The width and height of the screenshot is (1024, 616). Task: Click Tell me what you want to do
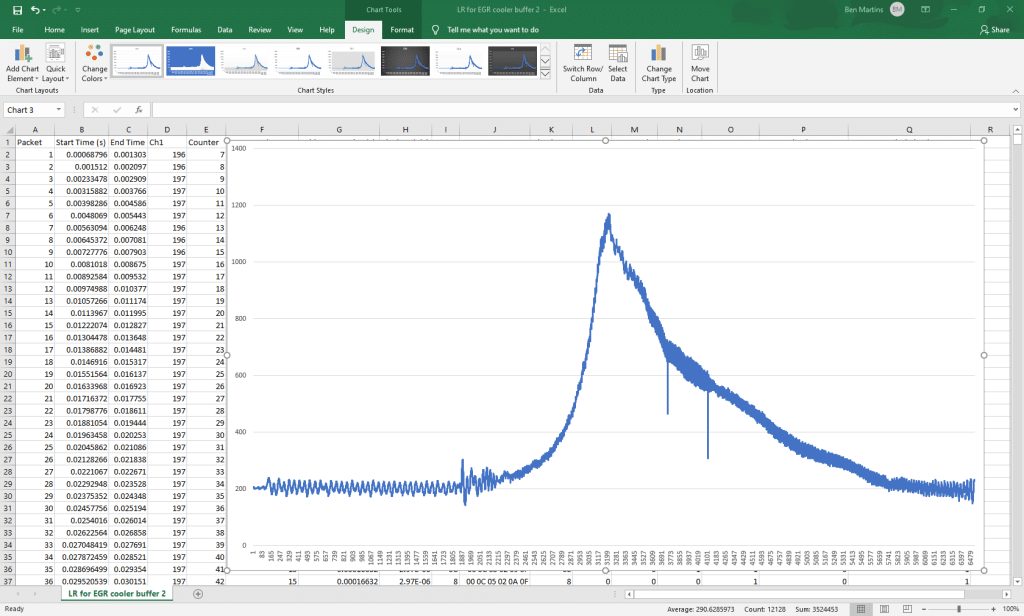pyautogui.click(x=492, y=29)
